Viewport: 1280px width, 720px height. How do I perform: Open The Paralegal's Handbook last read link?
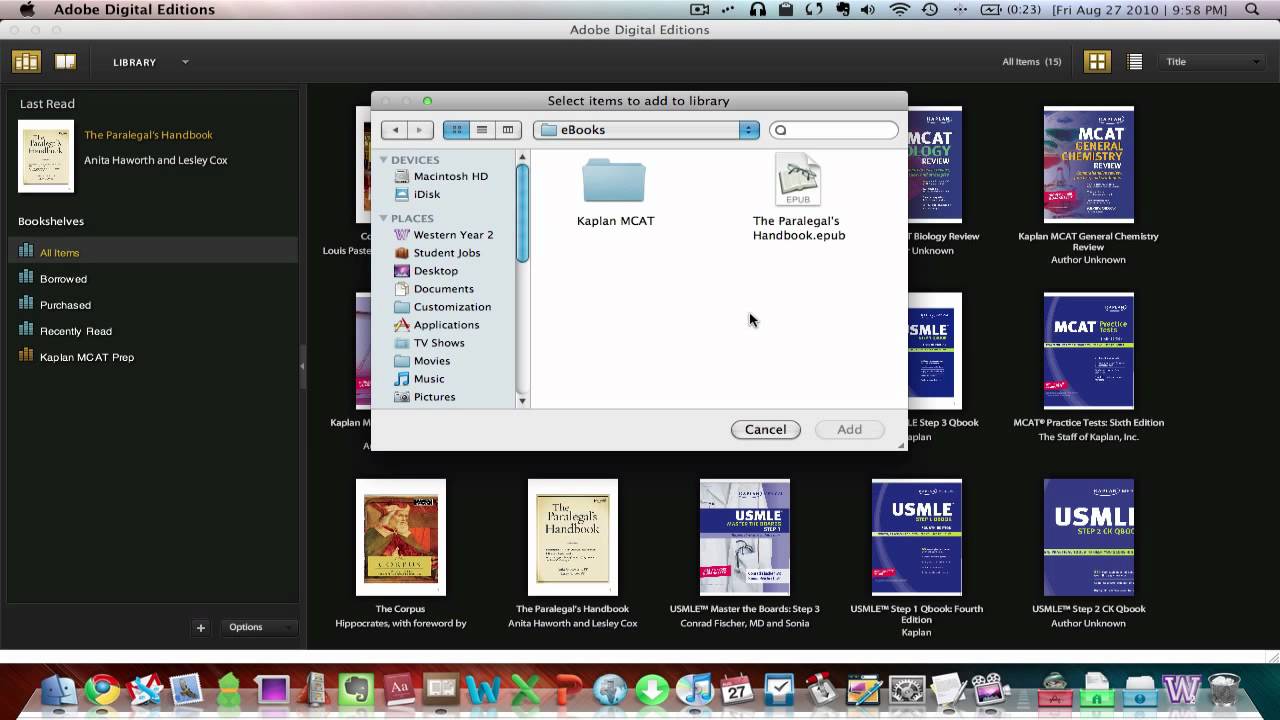point(148,135)
